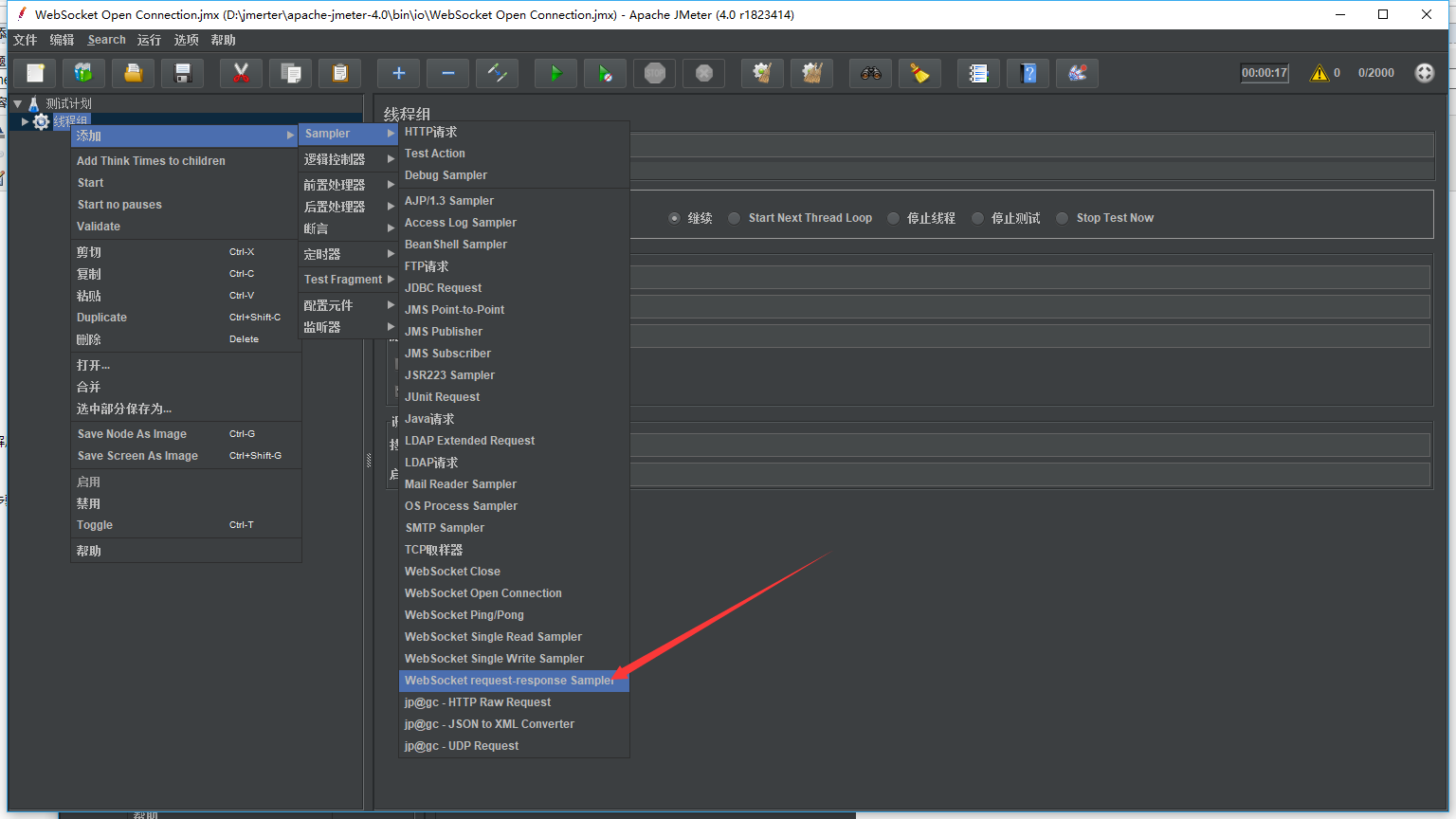The image size is (1456, 819).
Task: Click Add Think Times to children
Action: (x=186, y=161)
